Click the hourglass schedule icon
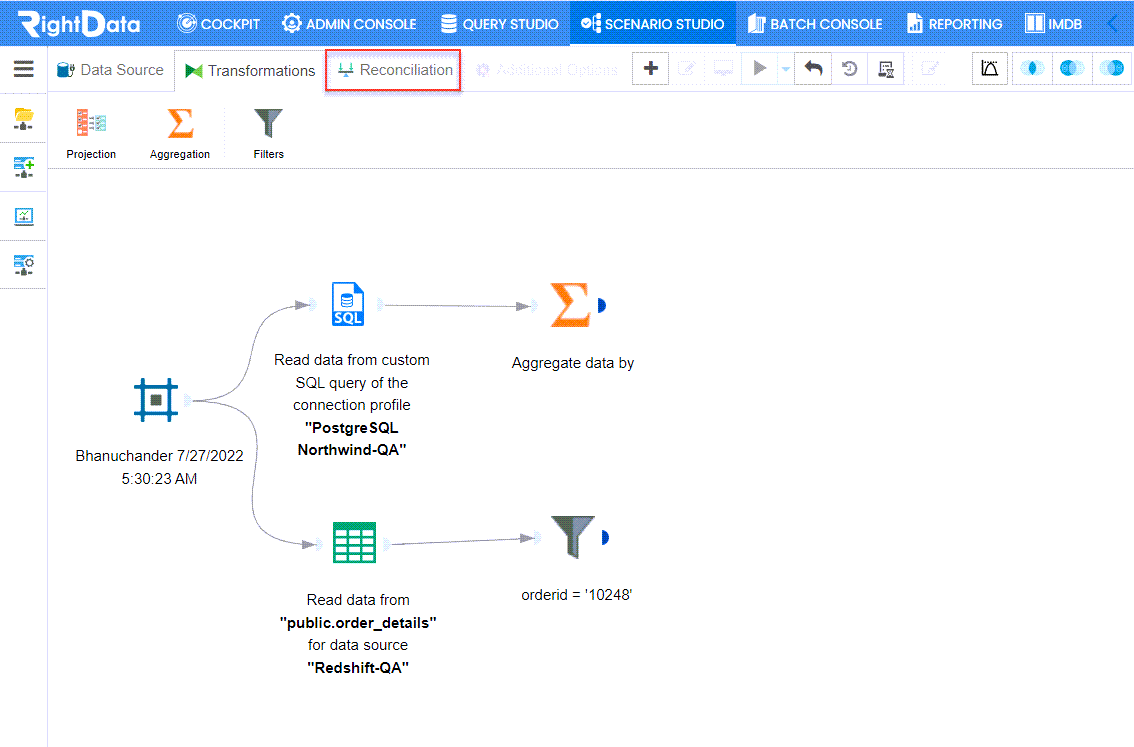 tap(886, 69)
